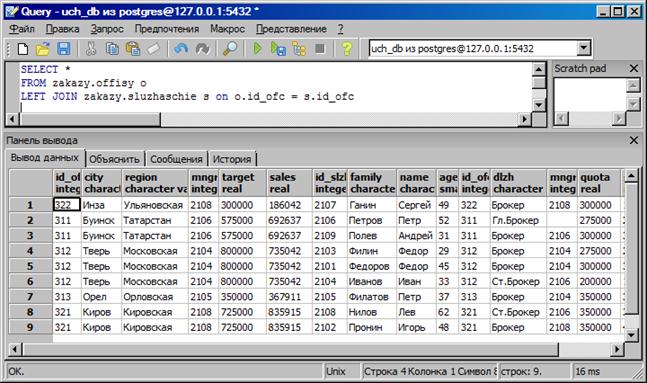This screenshot has width=647, height=383.
Task: Open the Макрос menu
Action: click(227, 29)
